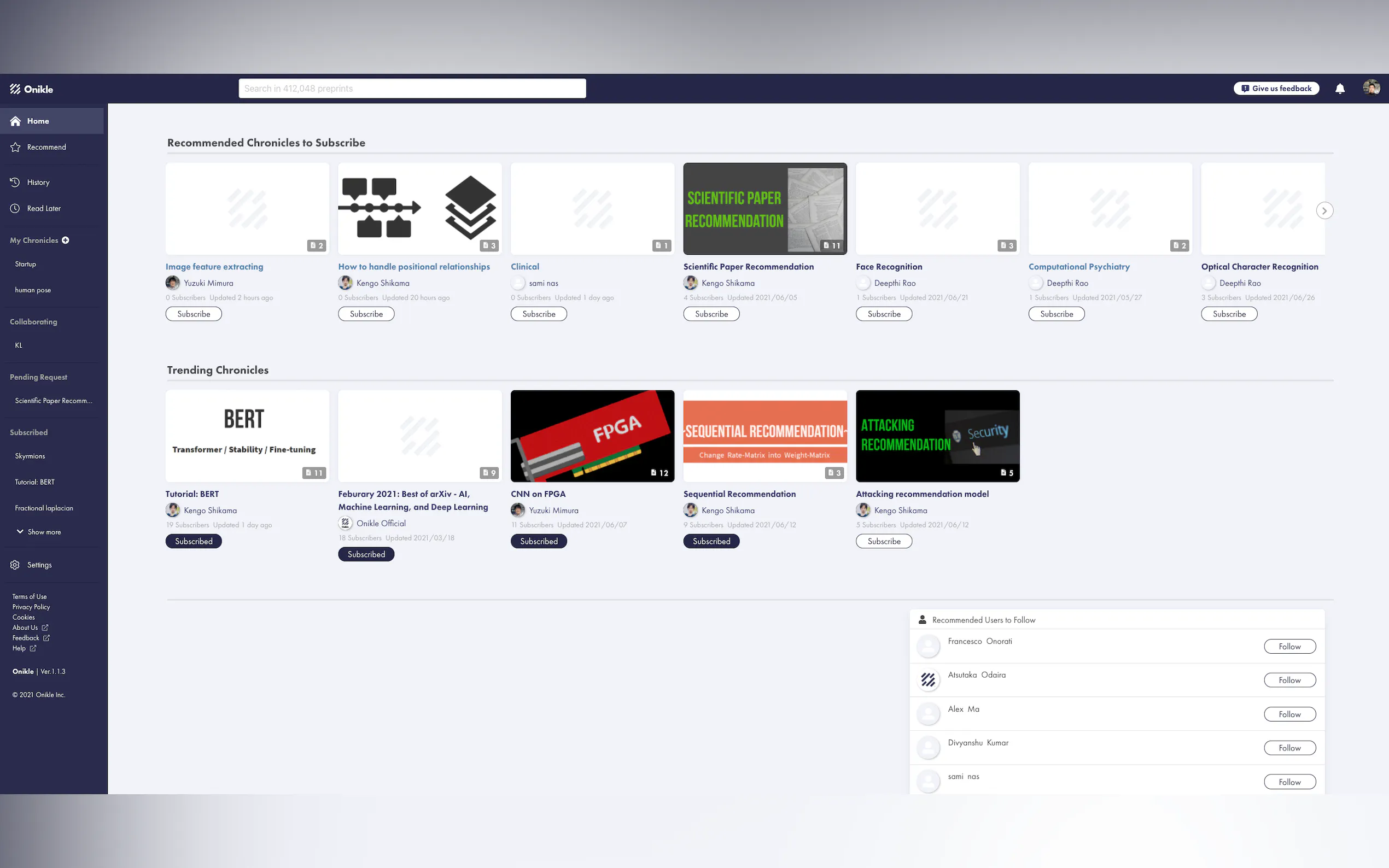Open Skyrmions subscribed chronicle

[30, 456]
